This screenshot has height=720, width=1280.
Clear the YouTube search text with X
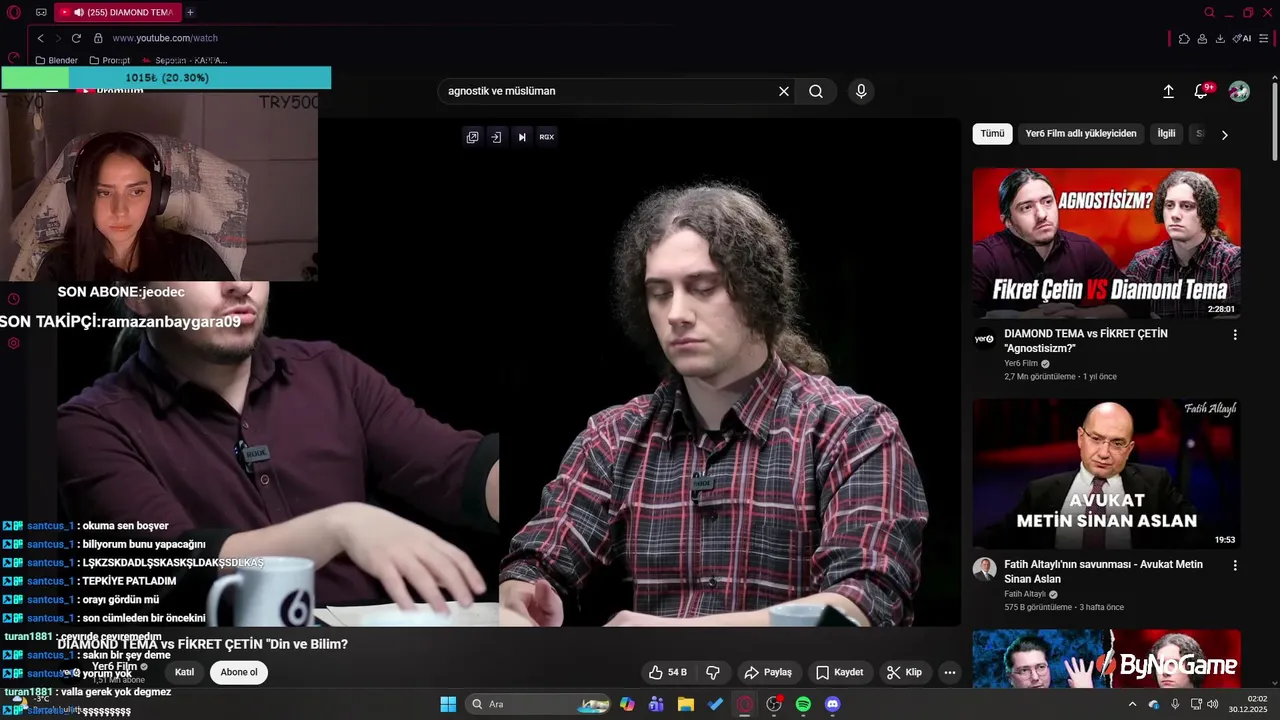pyautogui.click(x=784, y=91)
